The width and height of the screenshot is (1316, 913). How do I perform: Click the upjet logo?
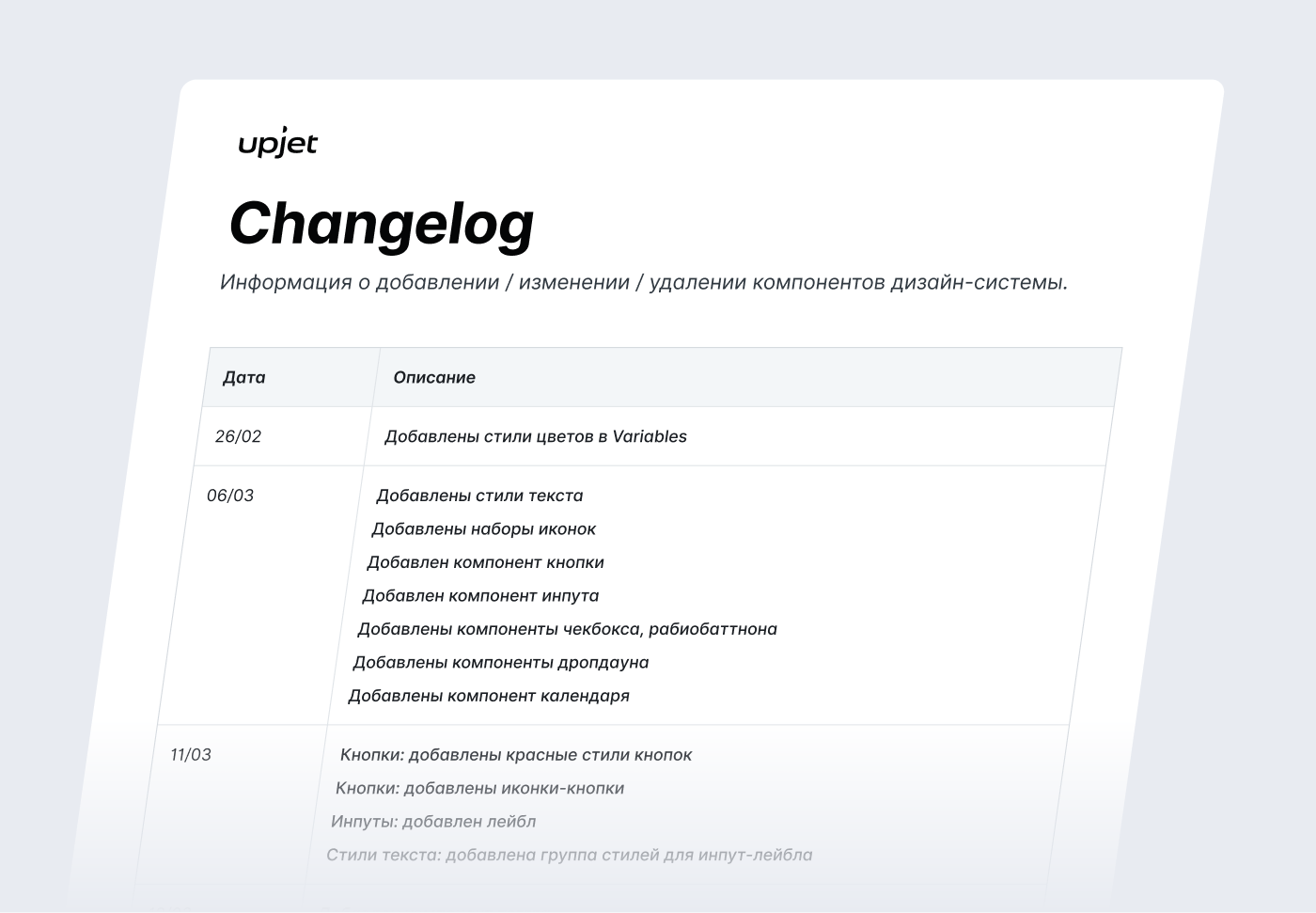(x=277, y=144)
